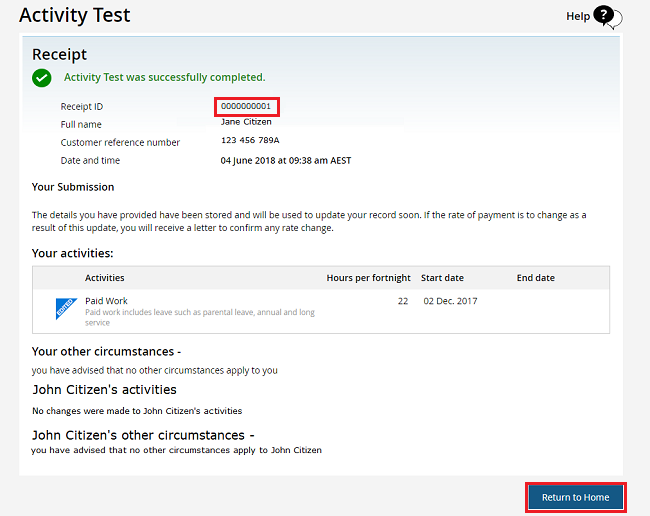
Task: Select the Receipt ID value 0000000001
Action: [x=246, y=106]
